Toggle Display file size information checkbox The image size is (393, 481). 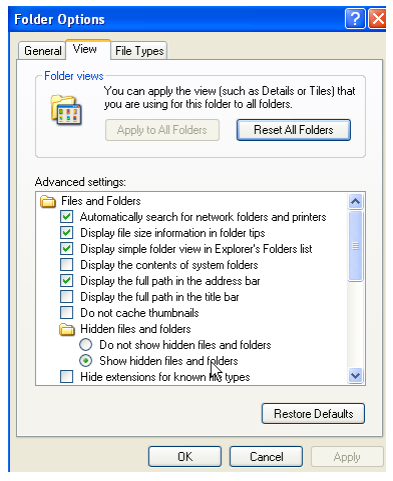pyautogui.click(x=67, y=233)
